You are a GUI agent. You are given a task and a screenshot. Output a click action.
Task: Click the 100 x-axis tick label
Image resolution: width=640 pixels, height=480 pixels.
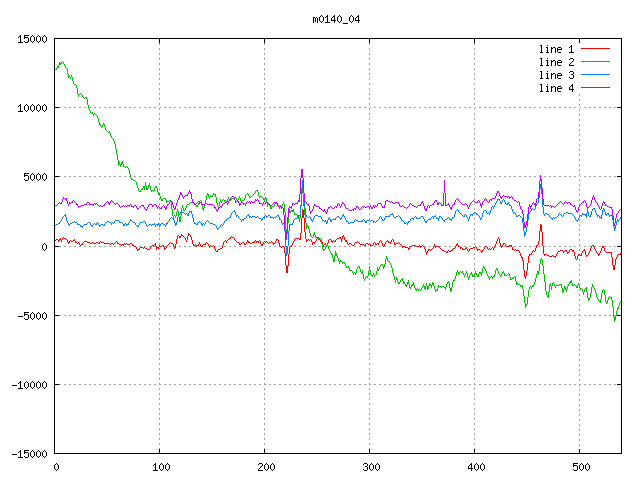coord(160,467)
